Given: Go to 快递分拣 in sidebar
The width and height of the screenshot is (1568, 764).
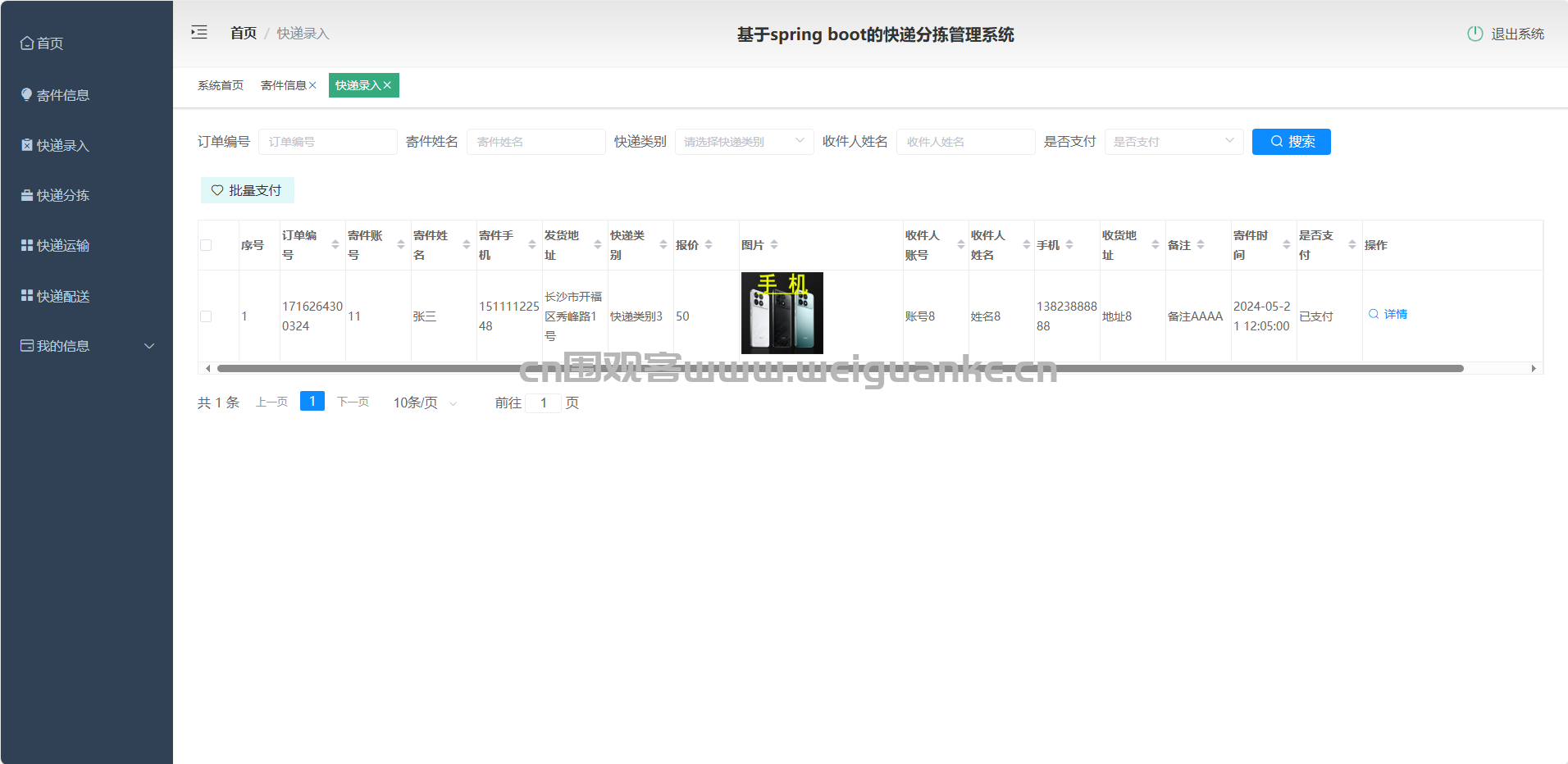Looking at the screenshot, I should (x=63, y=195).
